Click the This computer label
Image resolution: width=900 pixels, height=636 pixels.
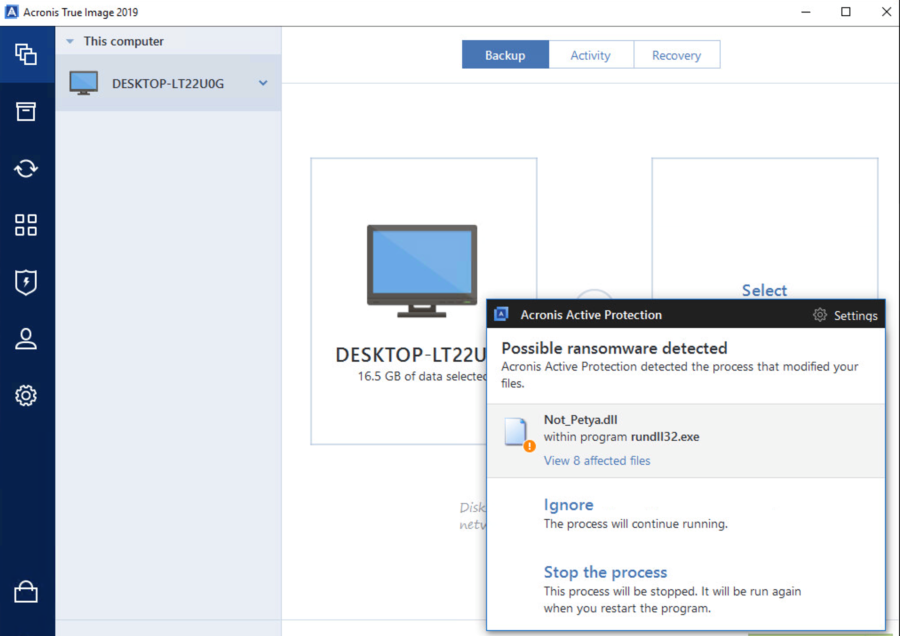point(123,41)
